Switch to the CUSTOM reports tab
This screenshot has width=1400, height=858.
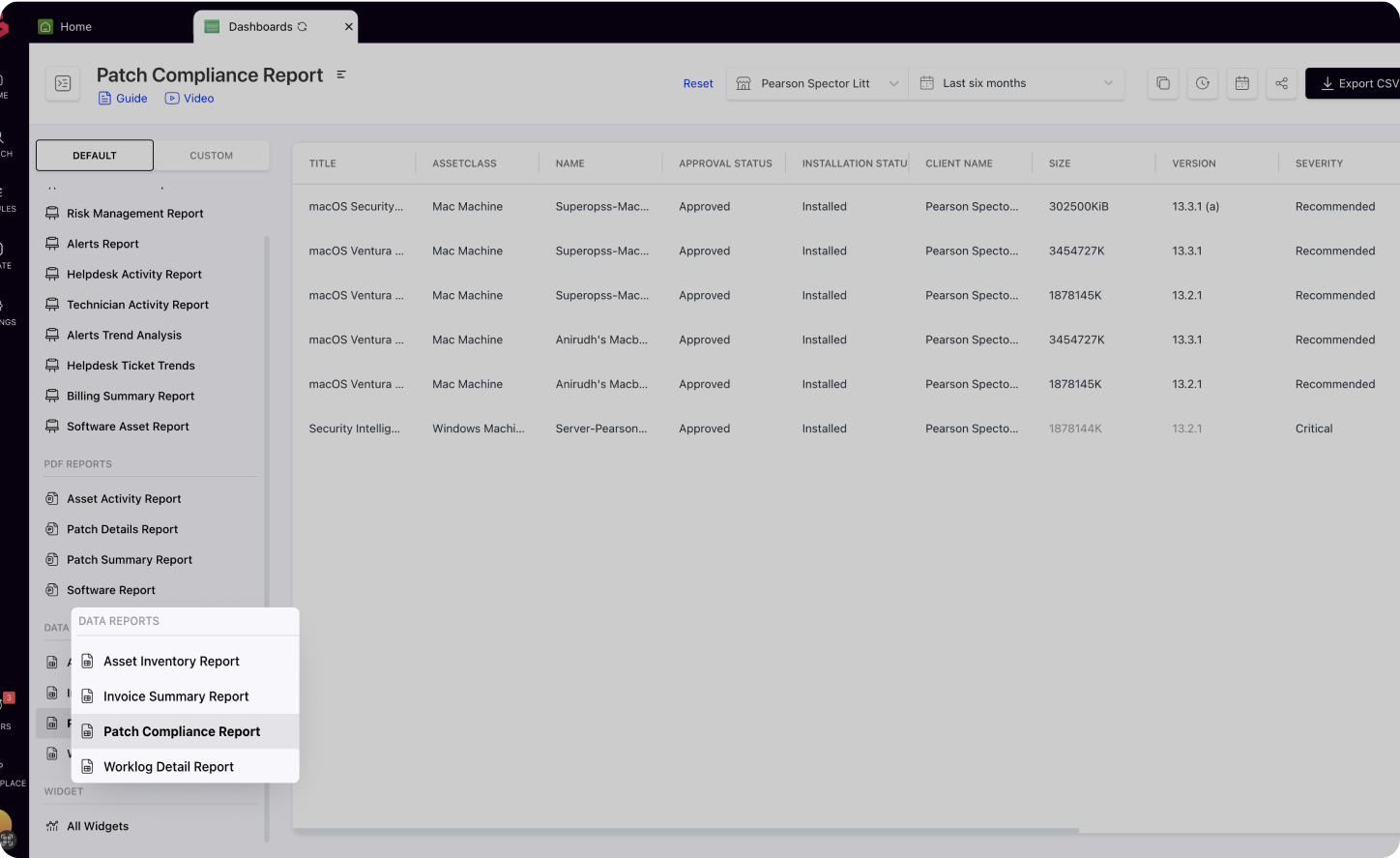click(x=211, y=155)
